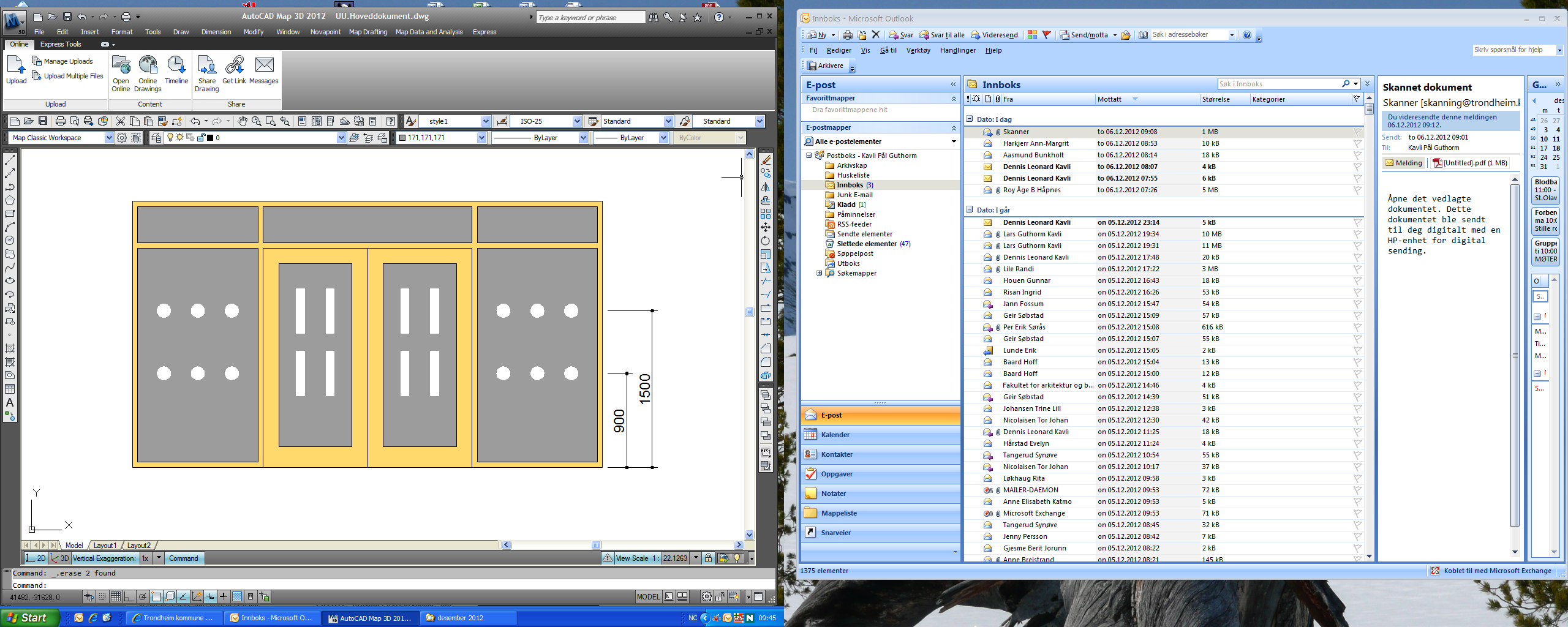Open Messages in the Share panel

(x=264, y=69)
